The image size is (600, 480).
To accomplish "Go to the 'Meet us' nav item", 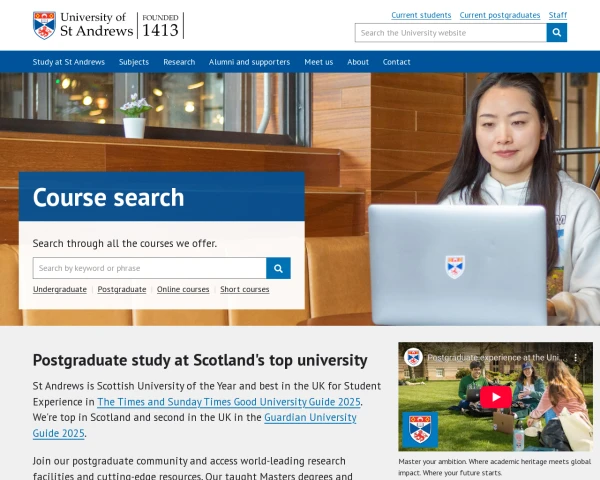I will [319, 62].
